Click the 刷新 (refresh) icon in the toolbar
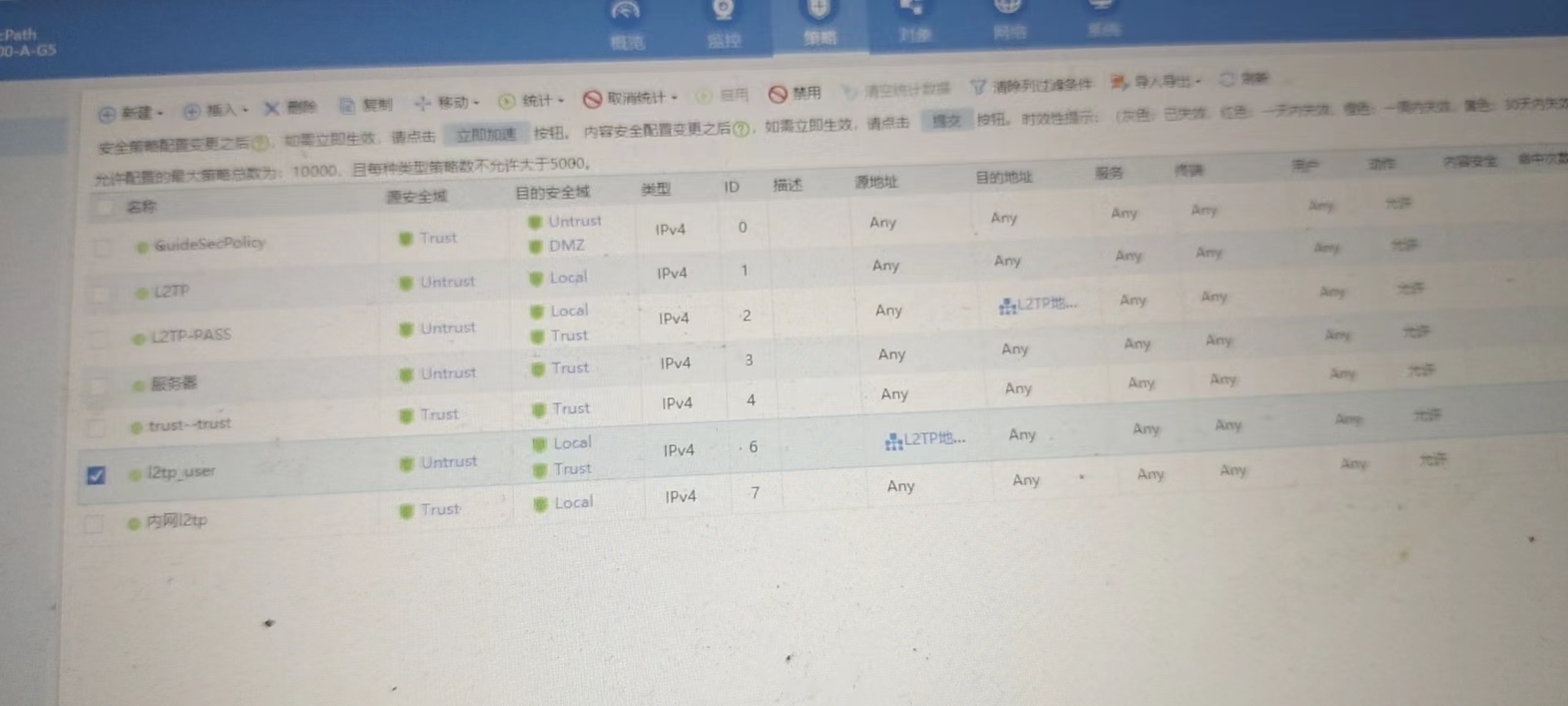The width and height of the screenshot is (1568, 706). point(1227,79)
